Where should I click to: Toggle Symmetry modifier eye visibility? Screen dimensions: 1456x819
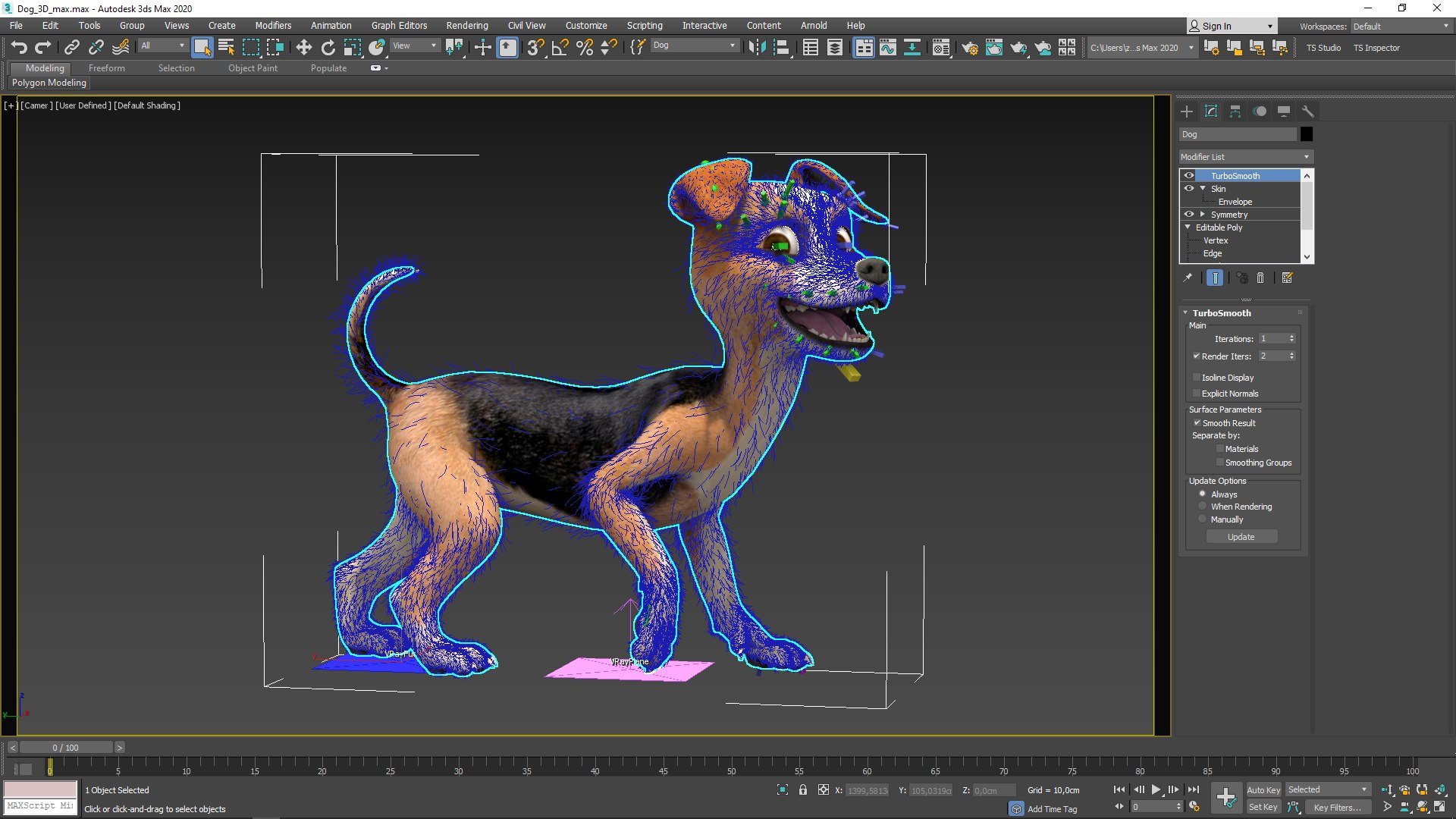tap(1189, 214)
